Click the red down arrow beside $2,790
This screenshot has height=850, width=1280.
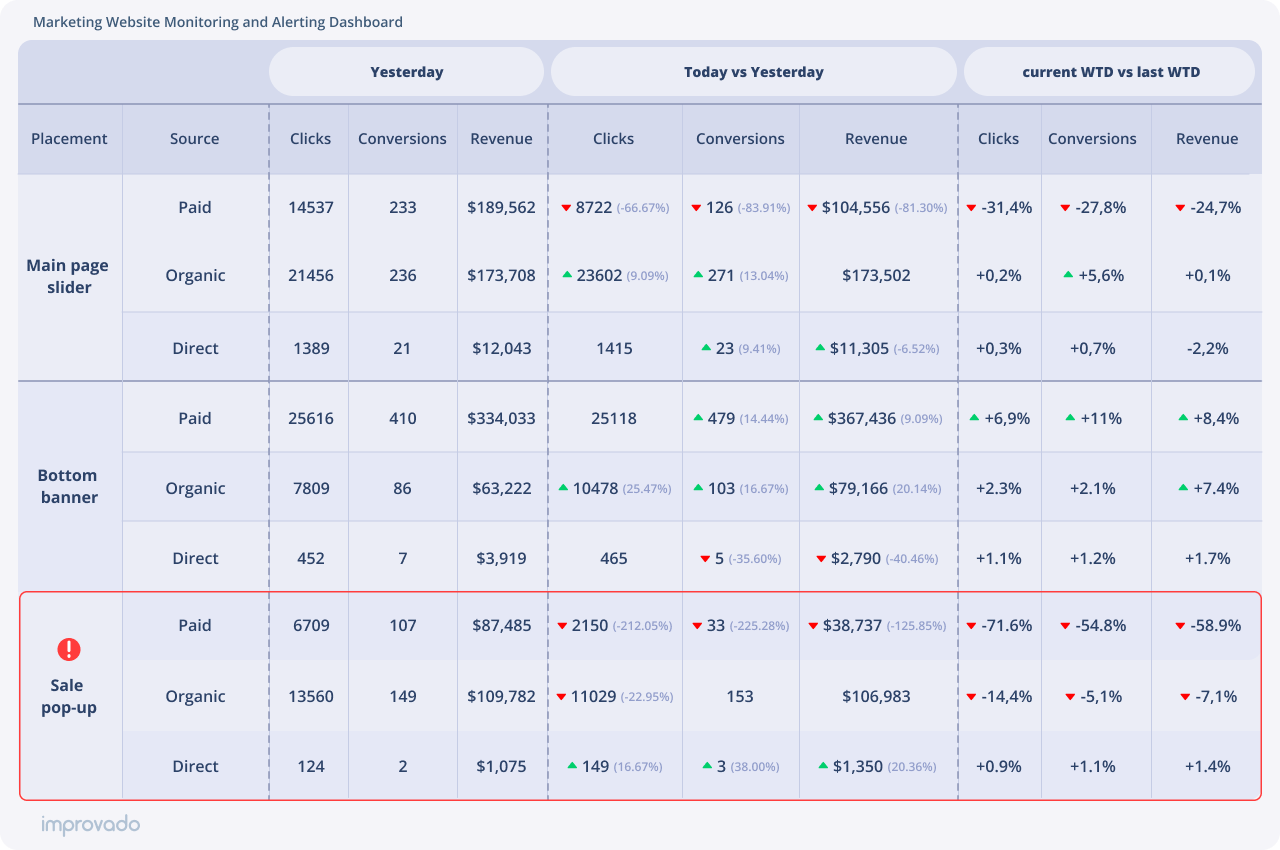tap(821, 558)
